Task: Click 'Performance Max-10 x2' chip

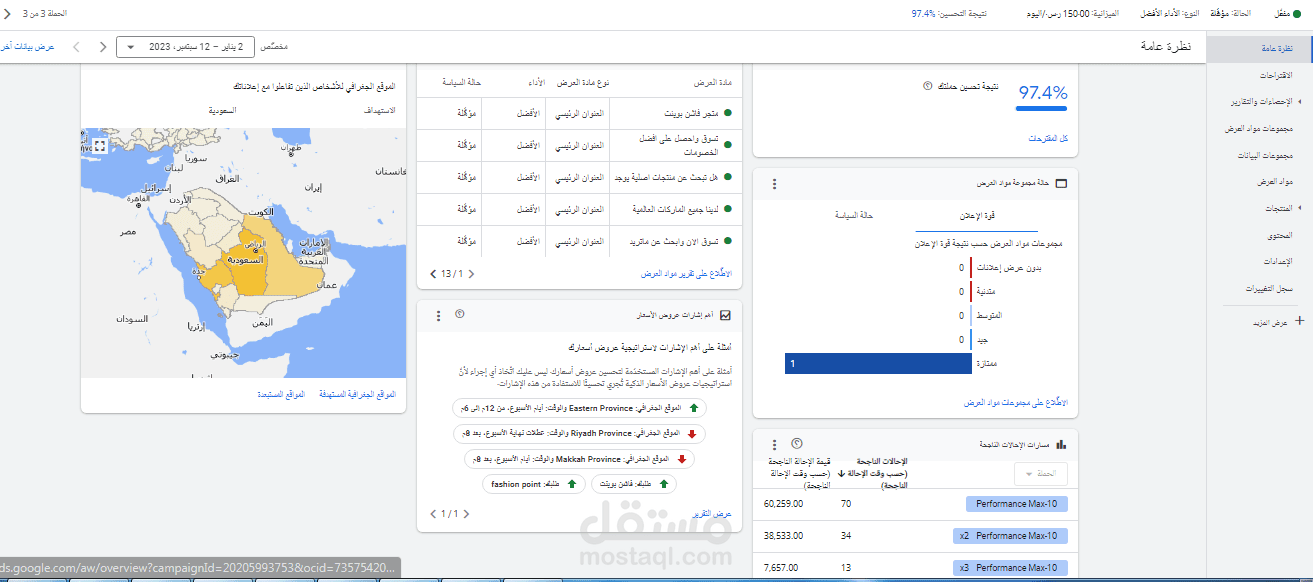Action: (x=1011, y=536)
